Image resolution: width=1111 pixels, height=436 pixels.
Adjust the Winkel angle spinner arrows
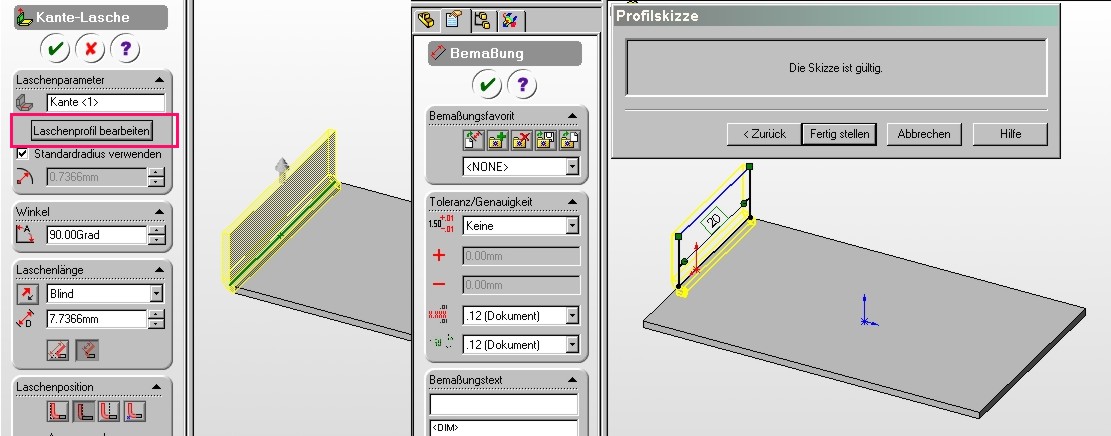pyautogui.click(x=157, y=235)
